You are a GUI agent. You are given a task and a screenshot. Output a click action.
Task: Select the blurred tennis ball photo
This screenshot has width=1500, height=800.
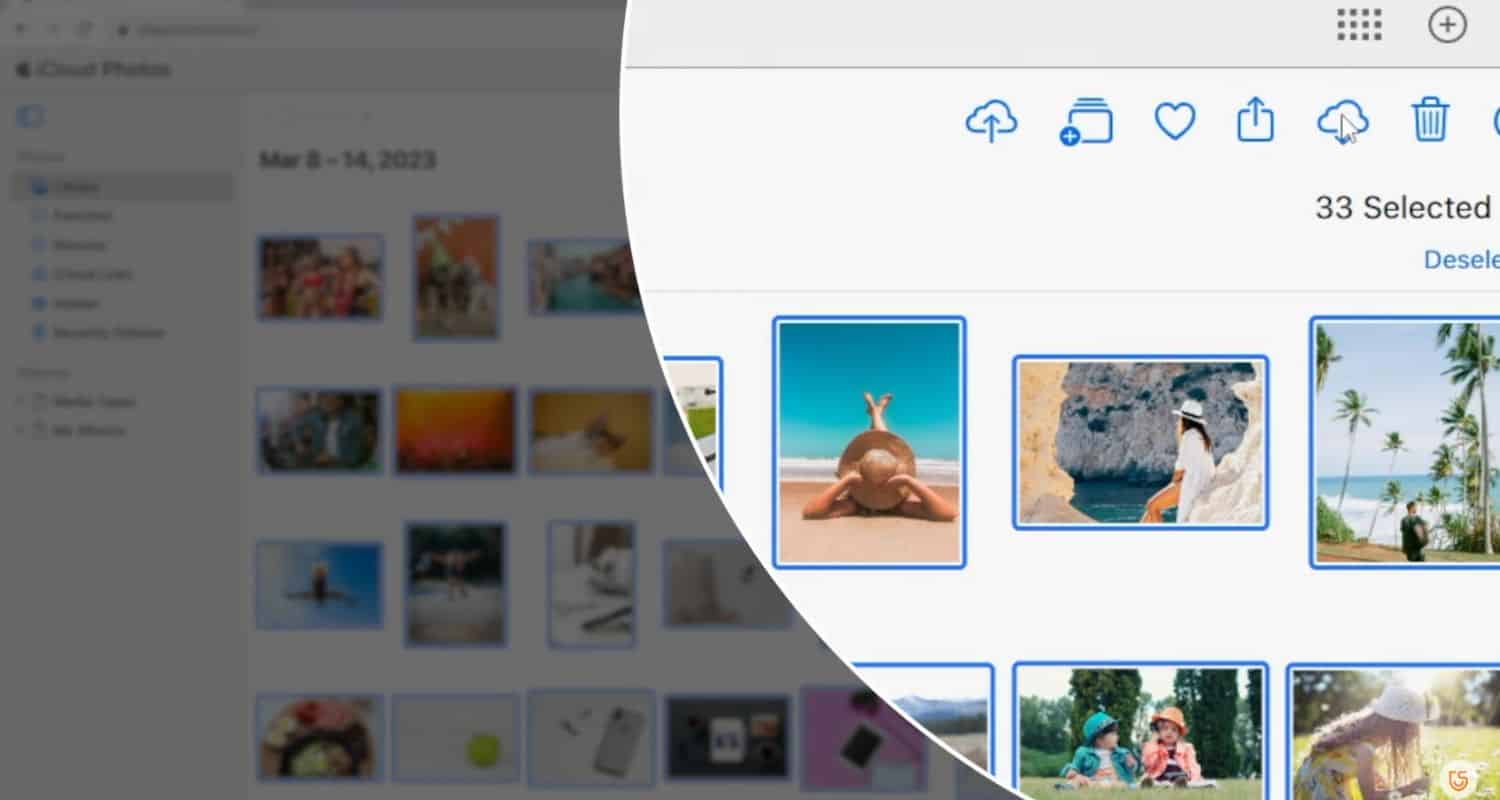(456, 738)
